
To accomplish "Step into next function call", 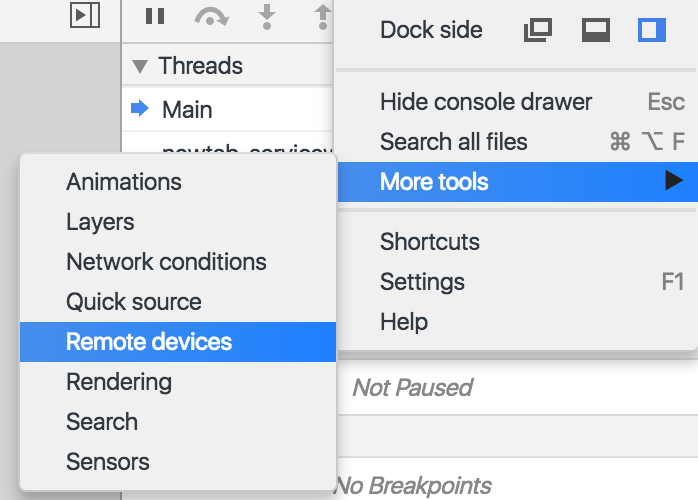I will coord(267,15).
